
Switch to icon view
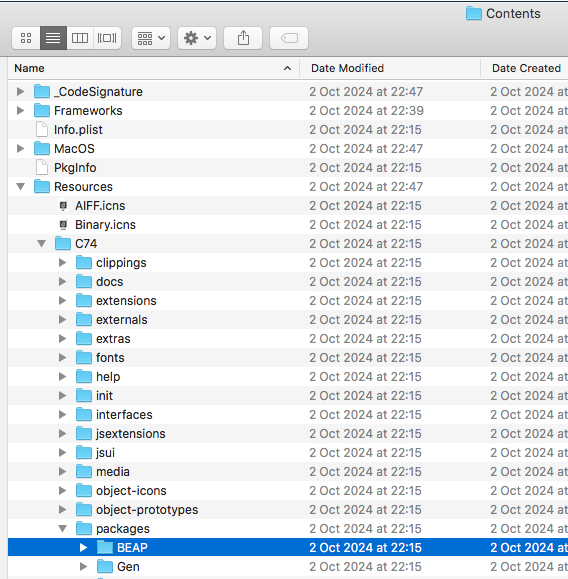[26, 38]
